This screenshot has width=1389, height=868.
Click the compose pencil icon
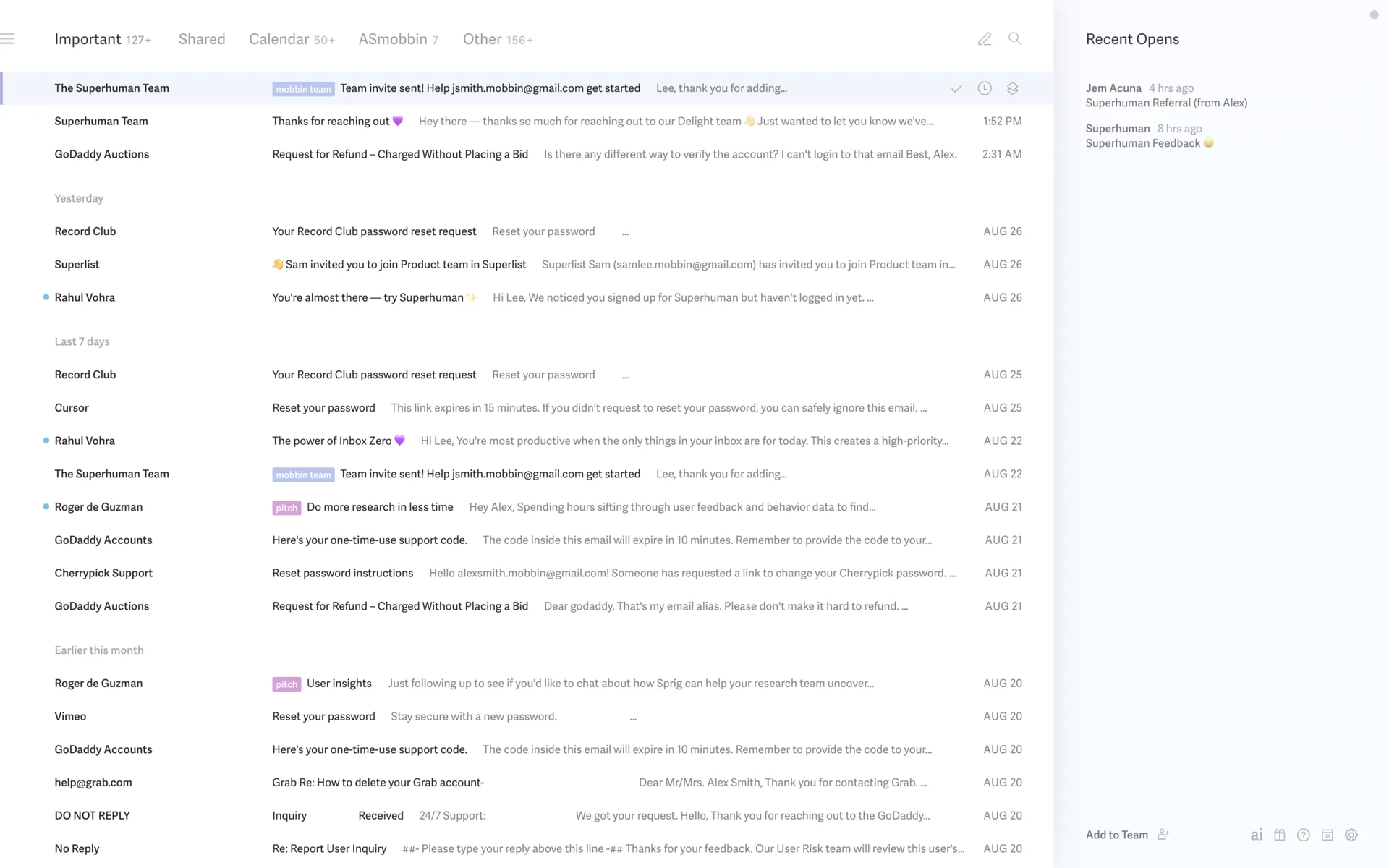(x=985, y=39)
